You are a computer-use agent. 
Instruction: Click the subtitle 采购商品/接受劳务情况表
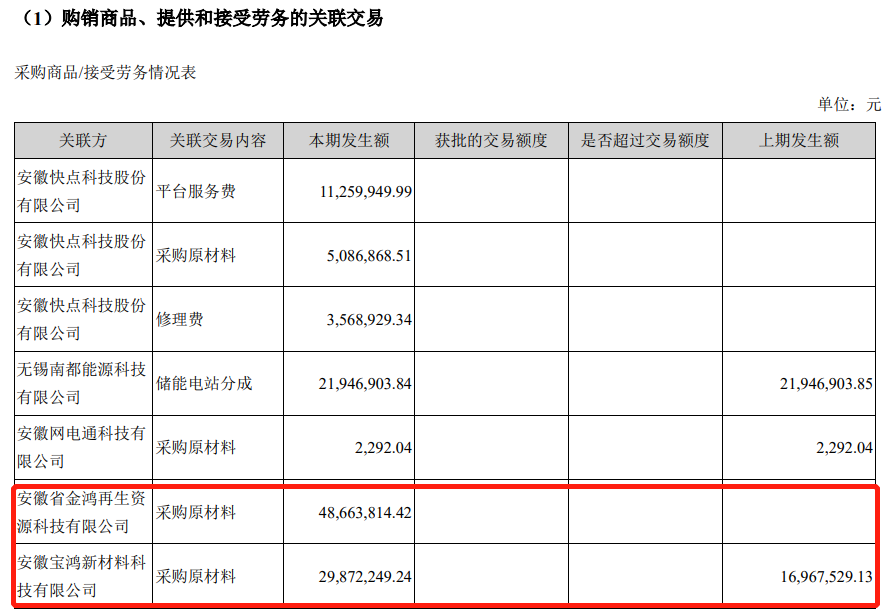coord(105,72)
